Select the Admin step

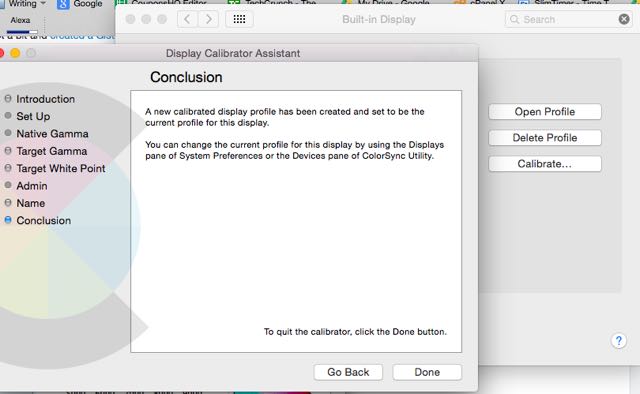point(32,186)
